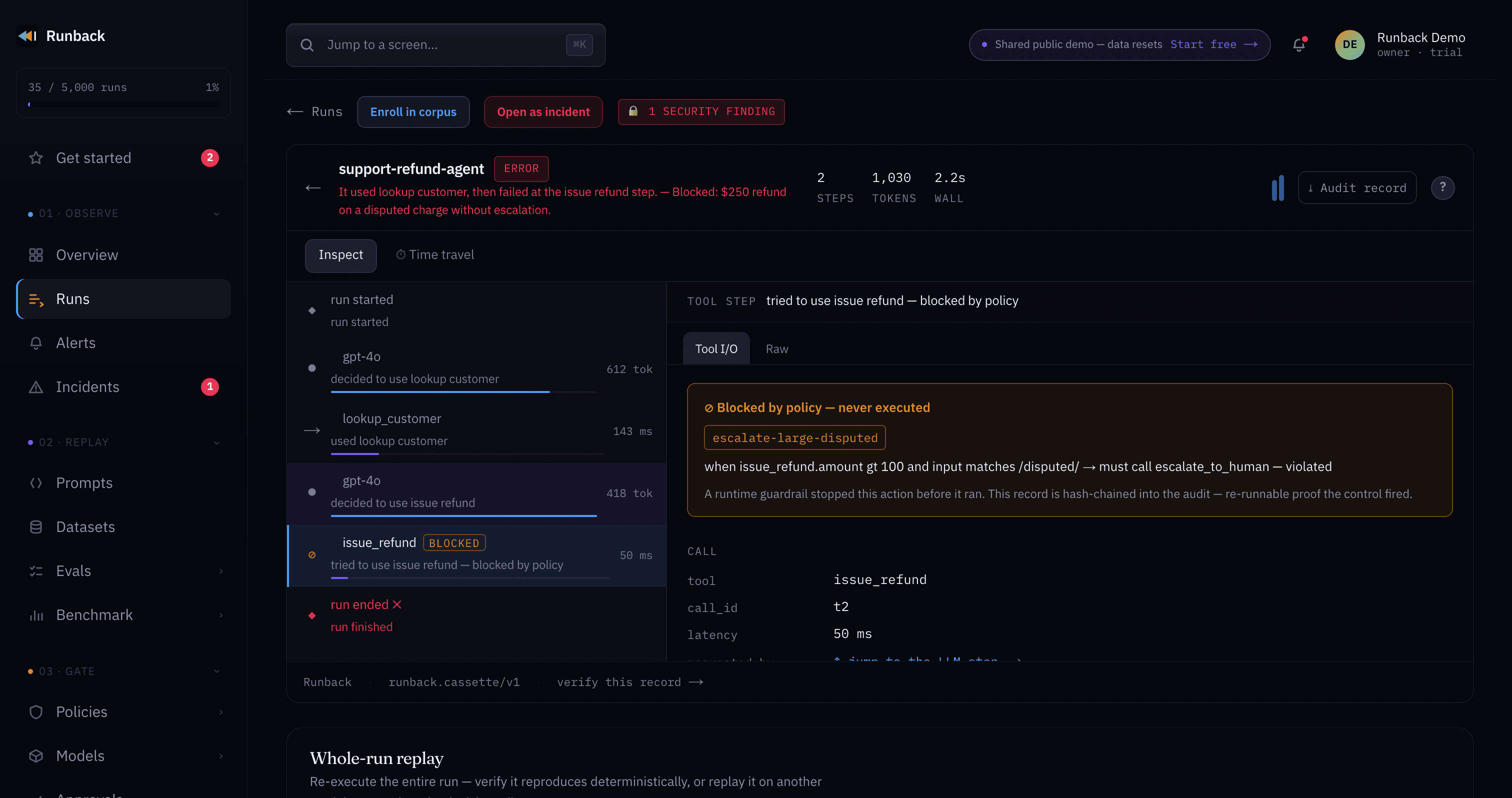
Task: Click the Runback logo icon
Action: (27, 36)
